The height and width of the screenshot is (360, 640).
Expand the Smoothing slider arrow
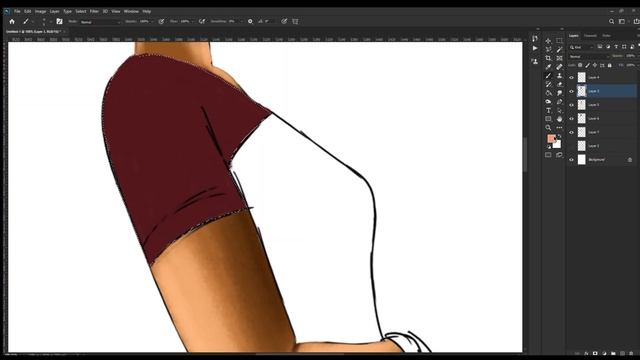pos(241,22)
